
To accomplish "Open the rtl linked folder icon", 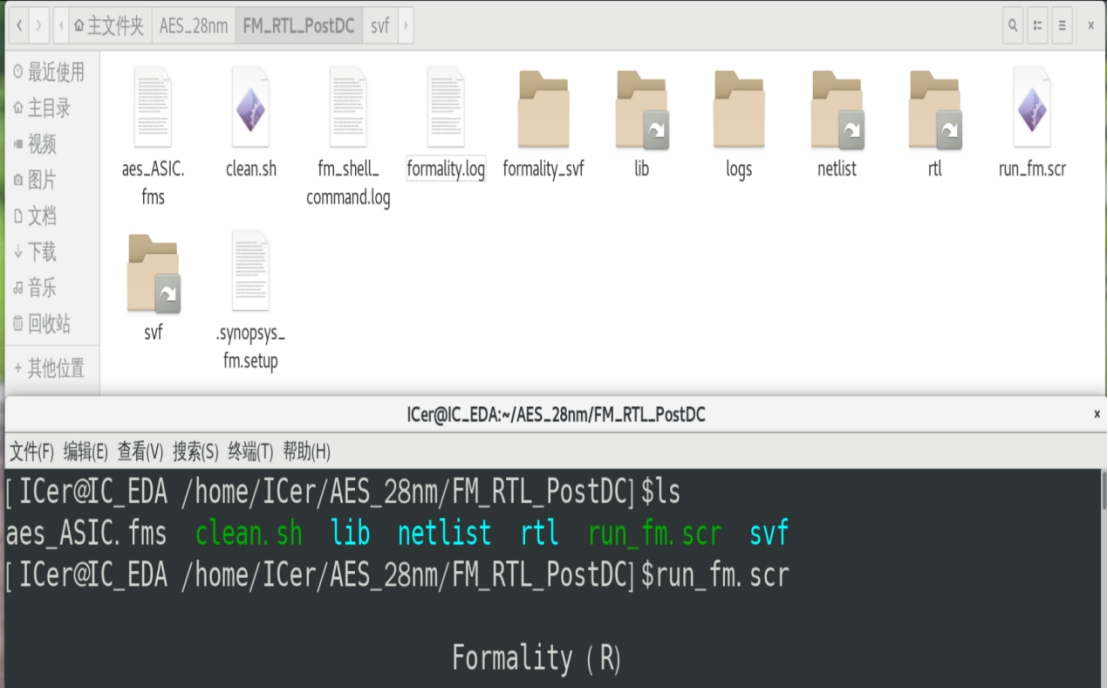I will (x=935, y=109).
